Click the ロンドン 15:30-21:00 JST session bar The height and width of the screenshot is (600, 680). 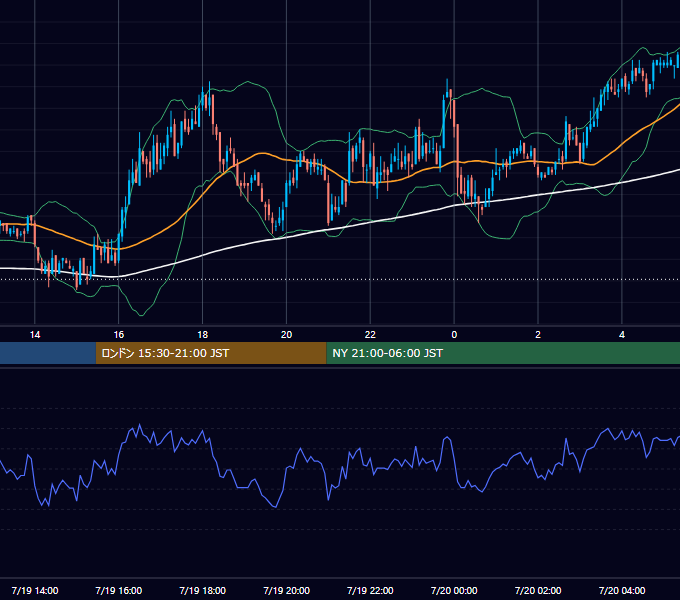point(211,353)
